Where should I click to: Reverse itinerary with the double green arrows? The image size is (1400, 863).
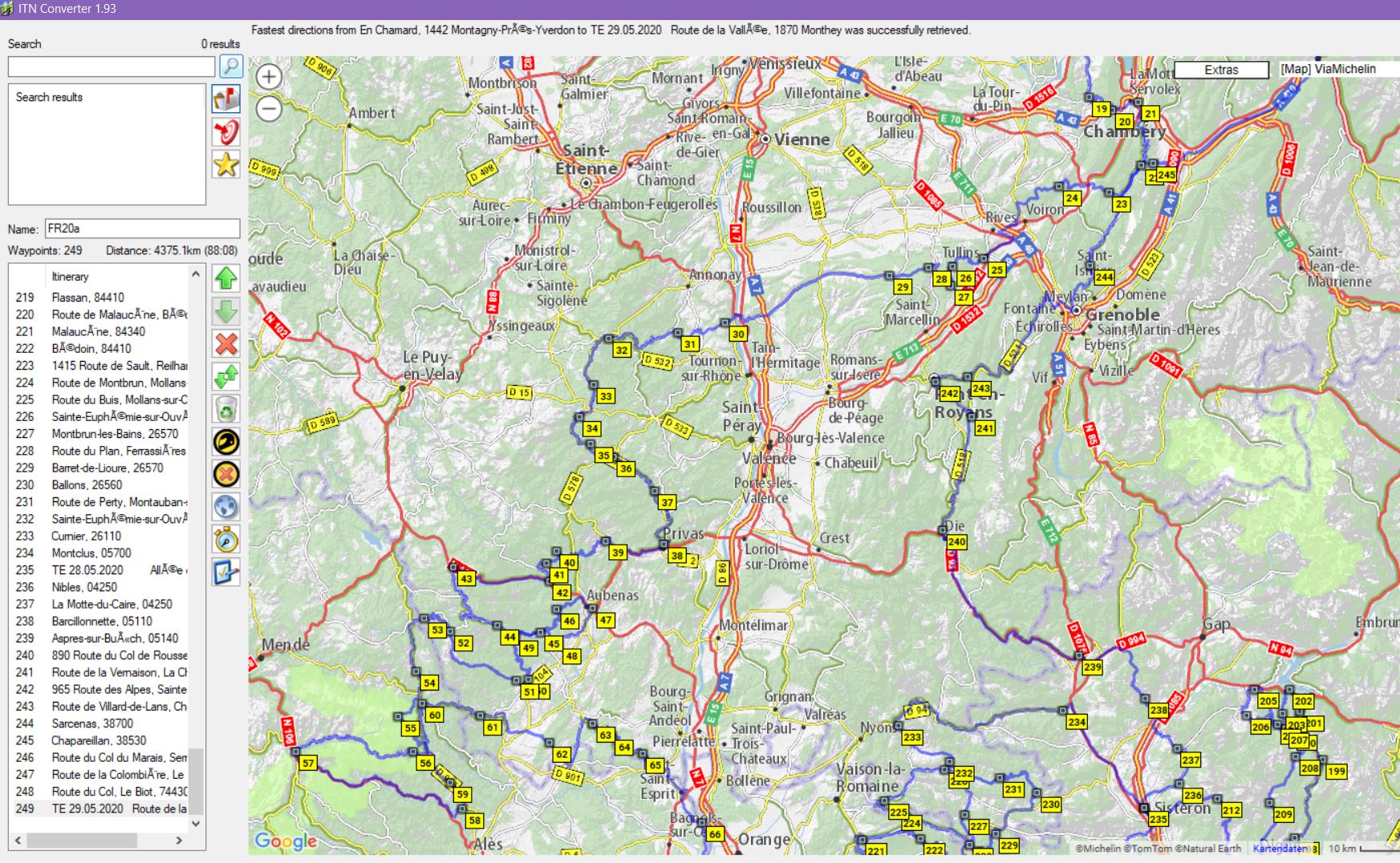(x=226, y=376)
